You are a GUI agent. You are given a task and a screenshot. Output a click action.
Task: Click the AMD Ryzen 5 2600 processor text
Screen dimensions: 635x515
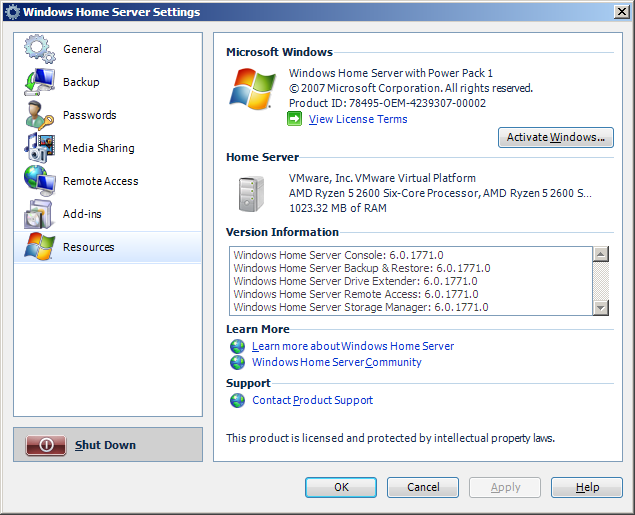tap(440, 193)
